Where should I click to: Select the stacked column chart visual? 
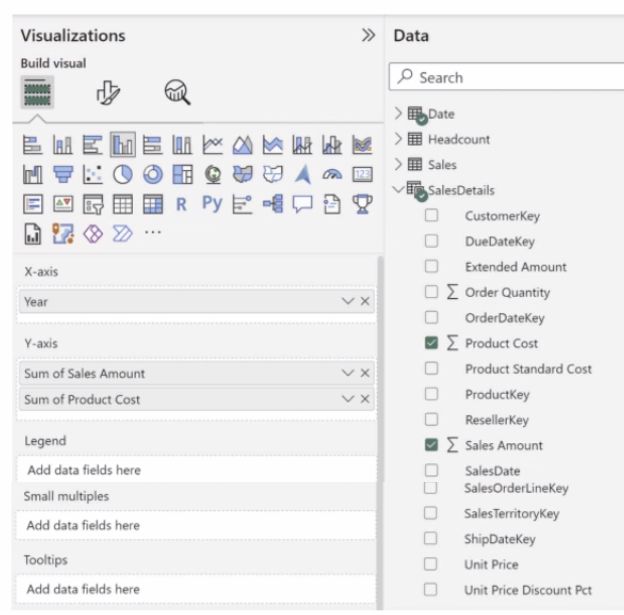pos(62,144)
